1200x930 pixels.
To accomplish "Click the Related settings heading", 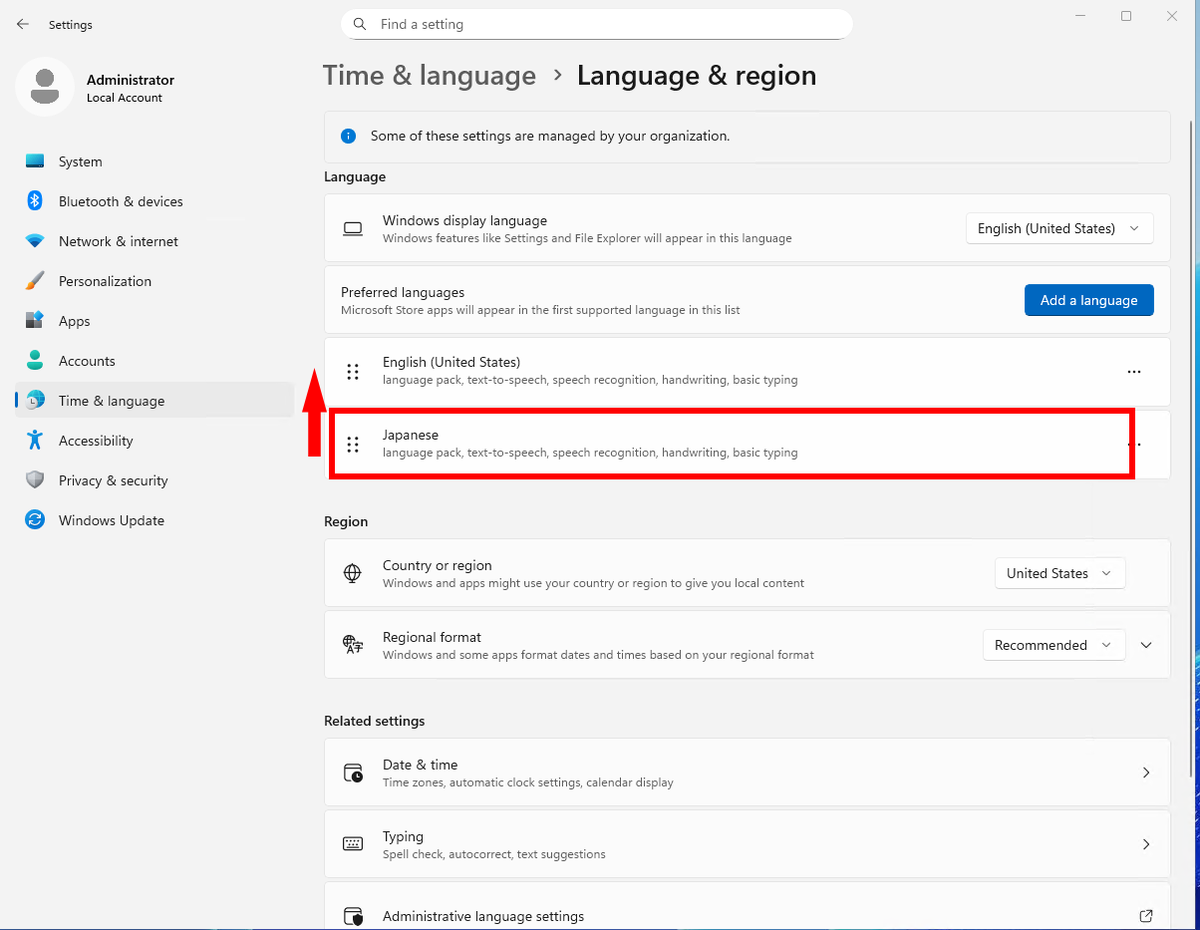I will click(374, 721).
